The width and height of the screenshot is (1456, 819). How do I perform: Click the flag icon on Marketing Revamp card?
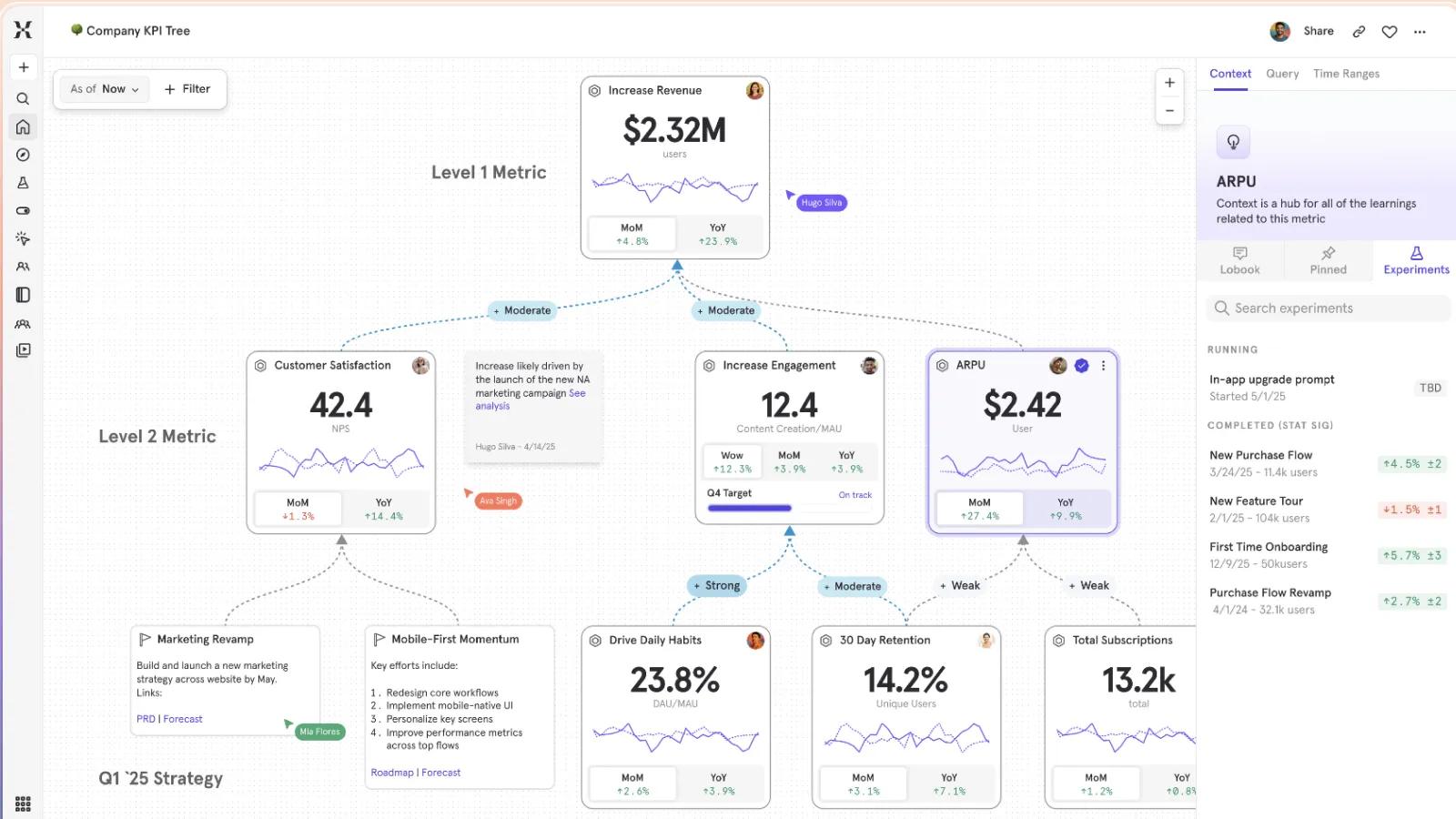145,640
